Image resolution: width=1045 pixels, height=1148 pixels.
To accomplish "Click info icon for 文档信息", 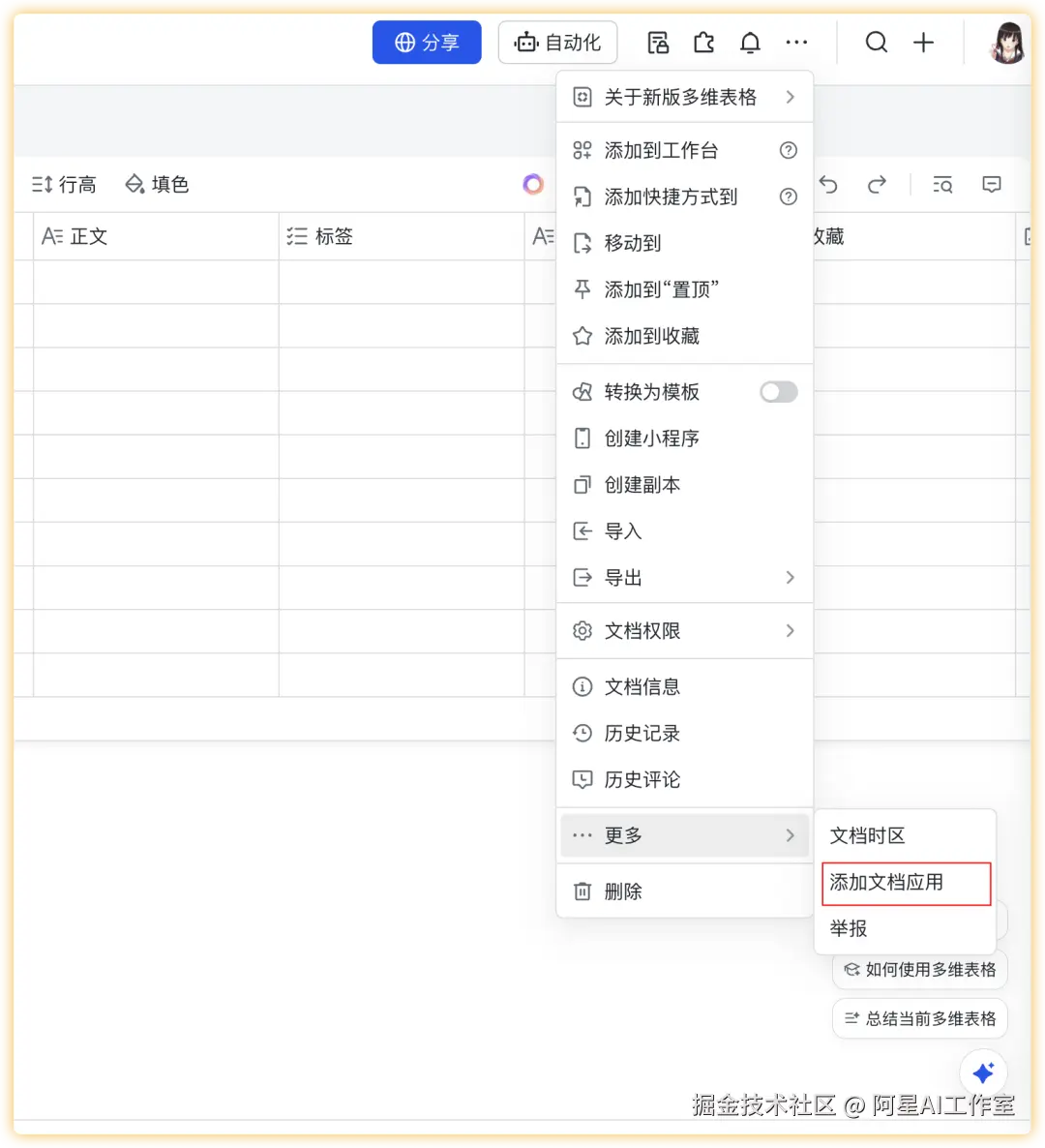I will pos(582,686).
